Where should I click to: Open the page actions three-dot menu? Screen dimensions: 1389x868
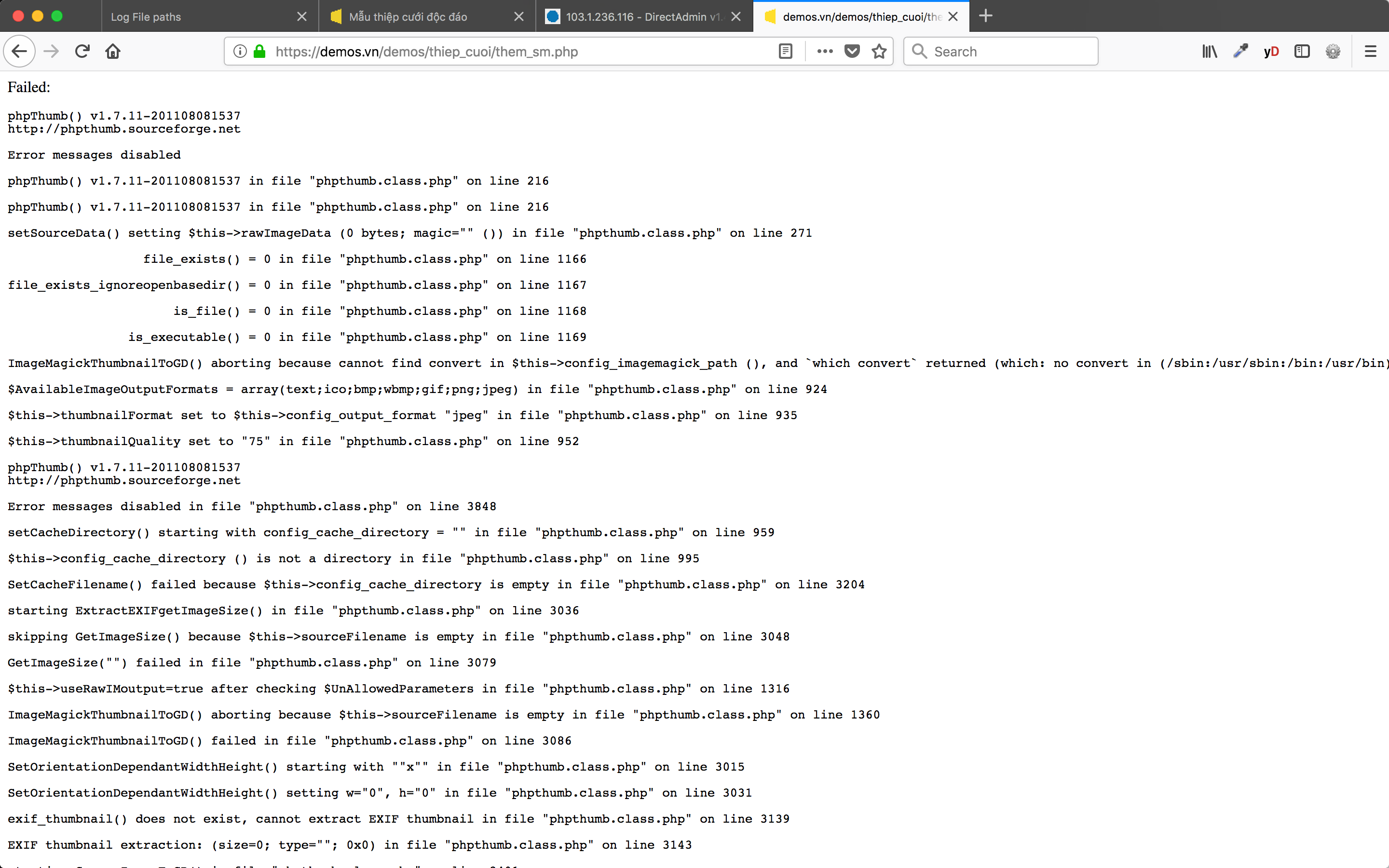[825, 52]
